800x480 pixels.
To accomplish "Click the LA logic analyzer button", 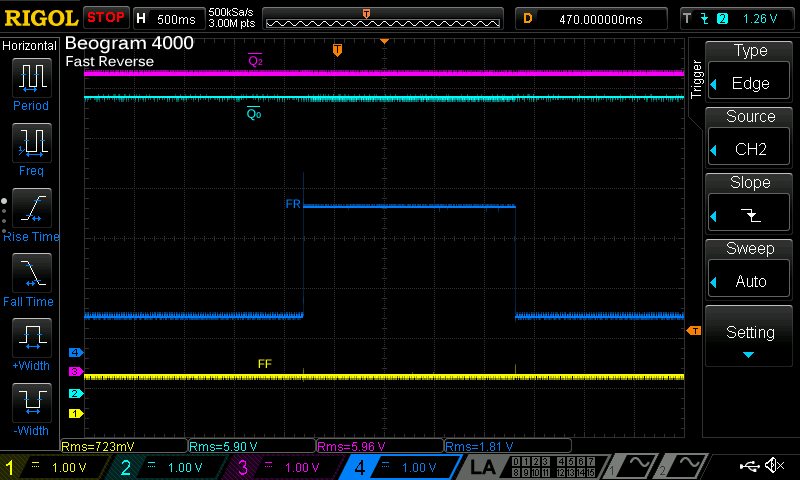I will point(481,467).
